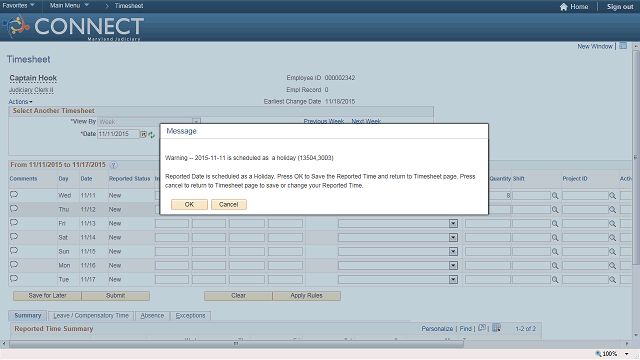The image size is (640, 360).
Task: Open comment bubble for Fri 11/13
Action: tap(14, 222)
